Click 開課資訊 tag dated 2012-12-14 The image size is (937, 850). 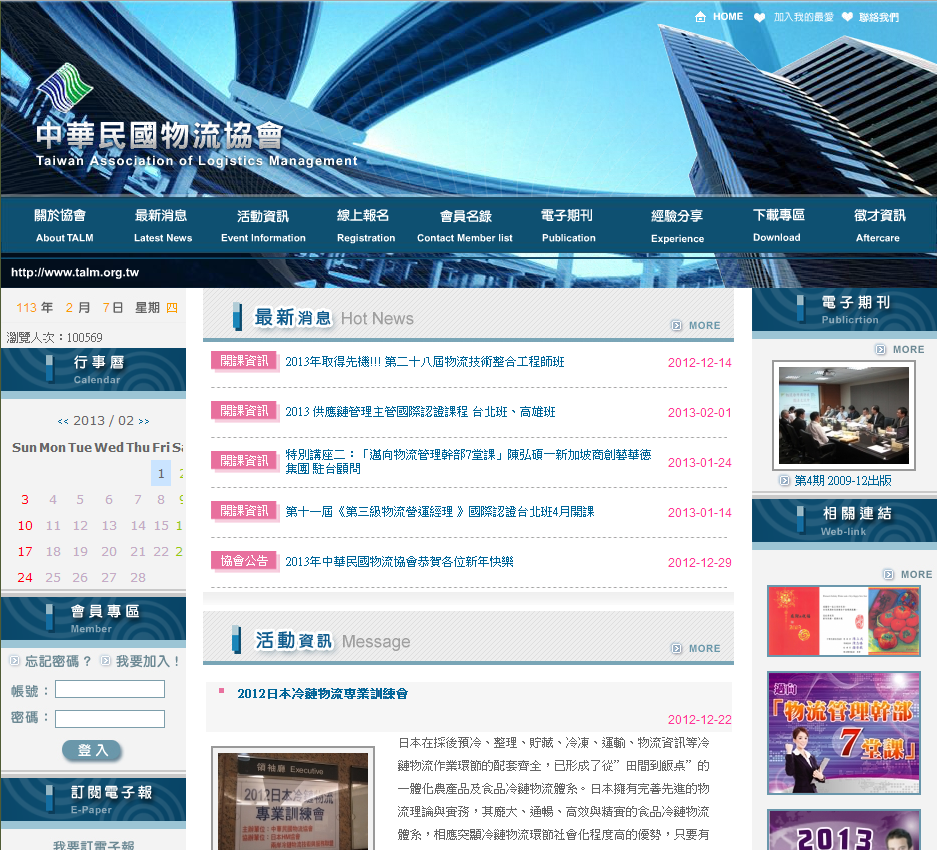(244, 361)
